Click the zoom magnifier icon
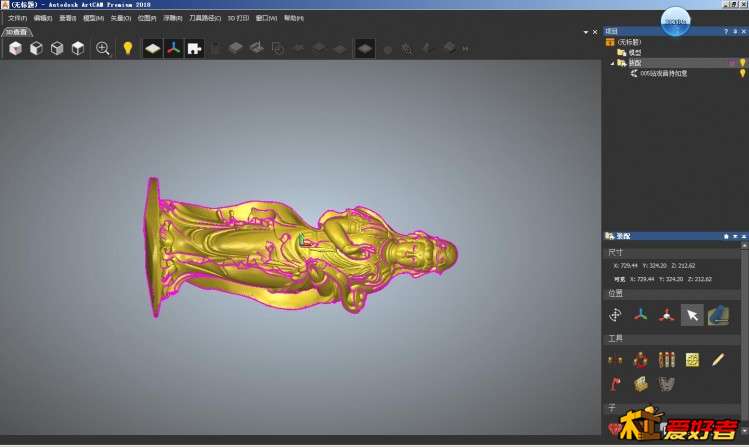Screen dimensions: 749x447 click(103, 48)
